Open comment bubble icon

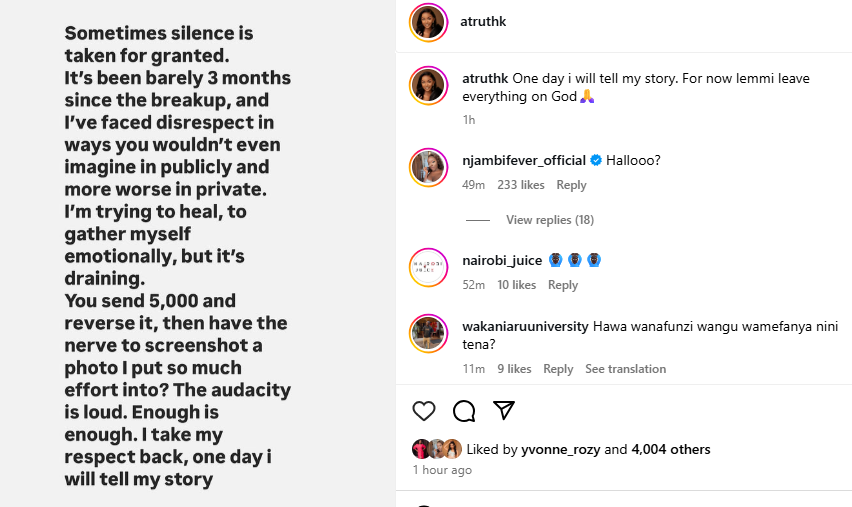[x=464, y=411]
